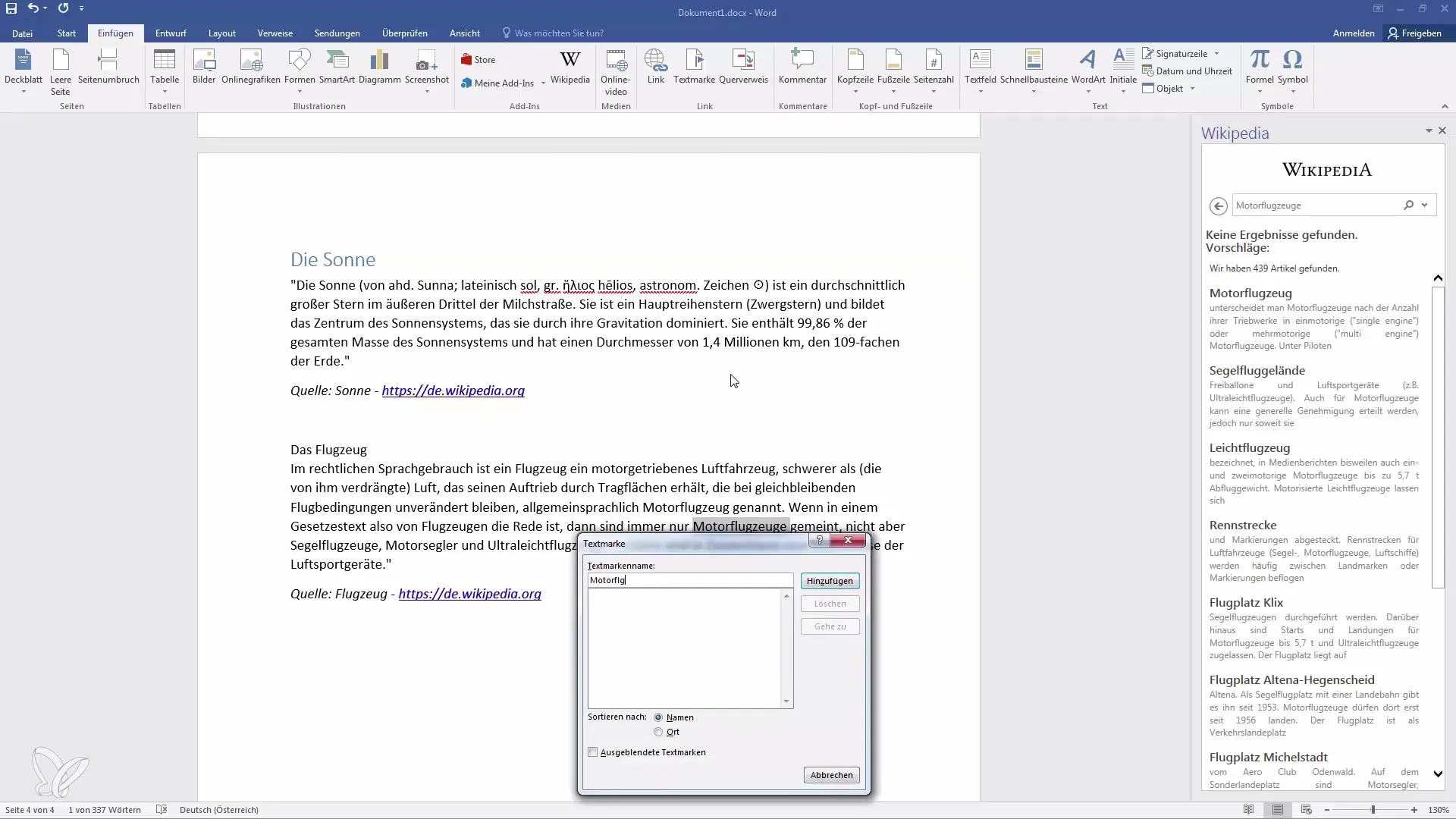Open the Motorflugzeug Wikipedia result
This screenshot has width=1456, height=819.
pos(1250,293)
